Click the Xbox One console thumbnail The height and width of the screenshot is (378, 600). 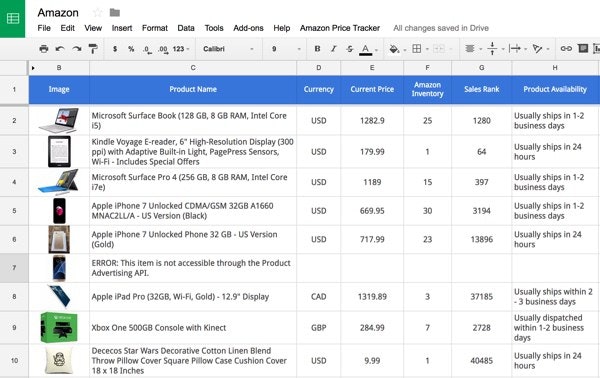59,327
